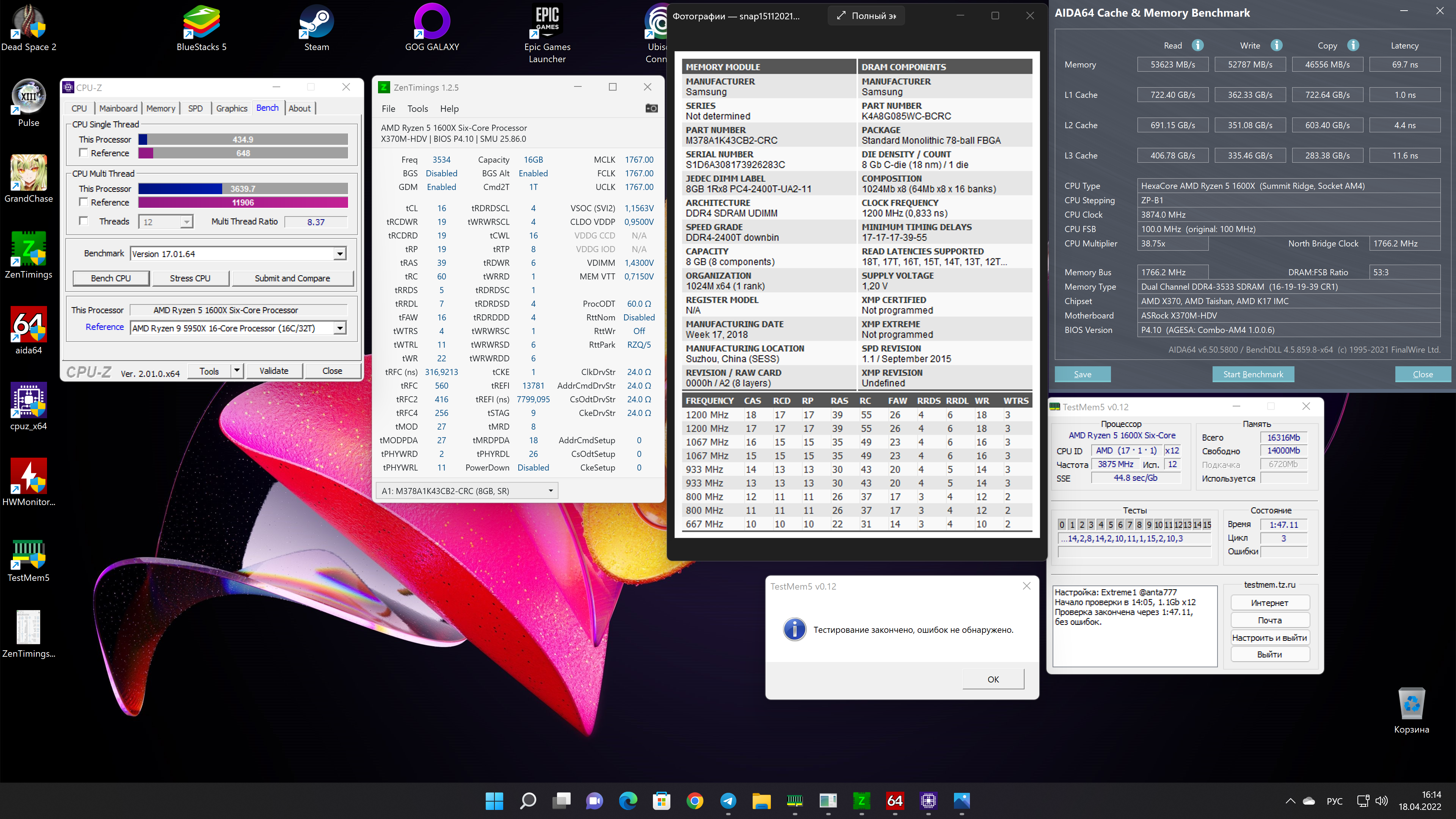The image size is (1456, 819).
Task: Switch to the SPD tab in CPU-Z
Action: pos(195,108)
